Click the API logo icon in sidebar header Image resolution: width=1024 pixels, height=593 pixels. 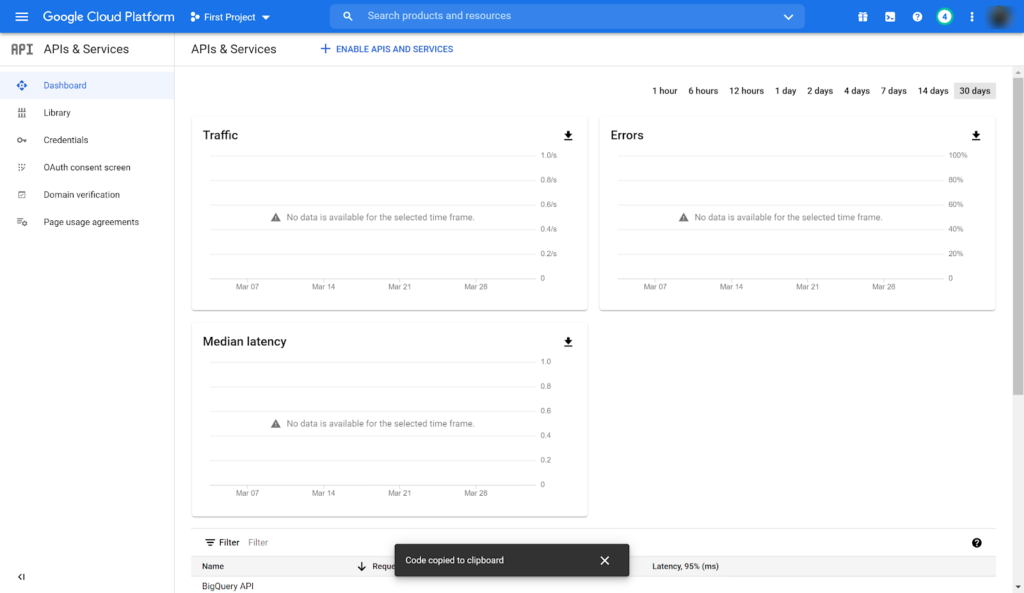point(22,49)
